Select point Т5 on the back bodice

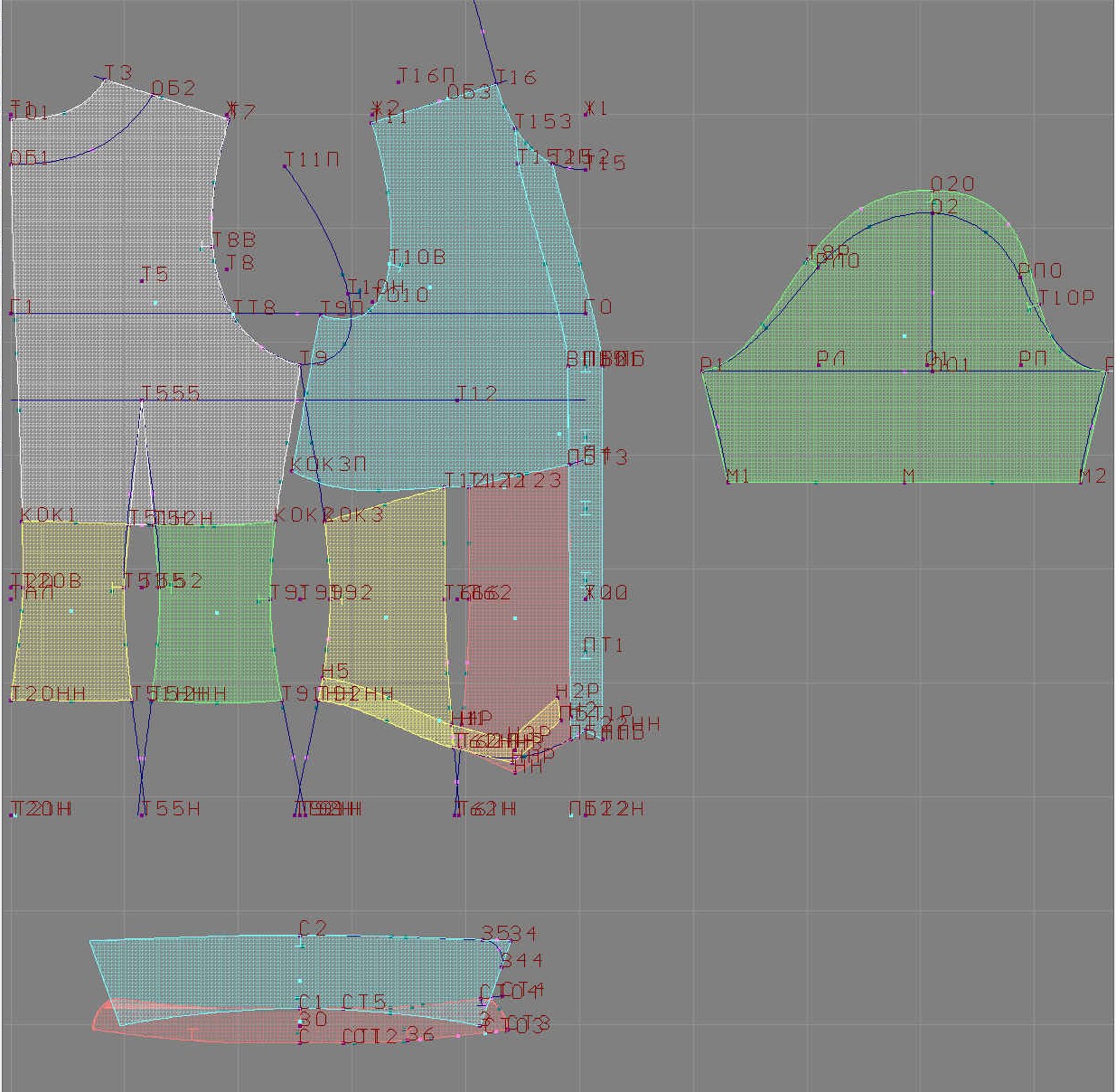[x=143, y=280]
